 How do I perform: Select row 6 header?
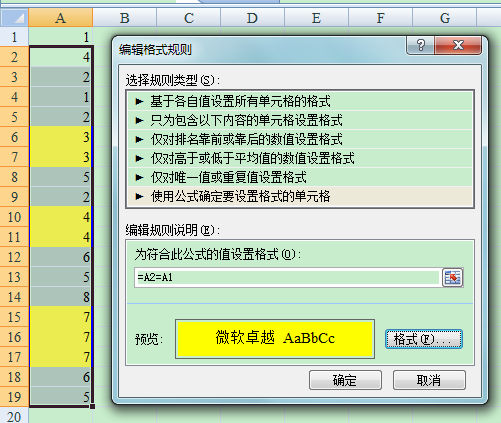pyautogui.click(x=14, y=137)
